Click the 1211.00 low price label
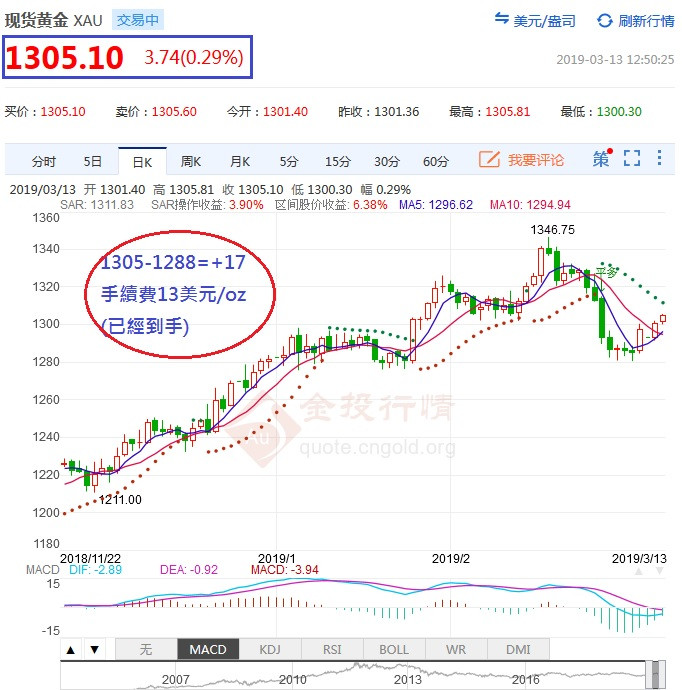Image resolution: width=682 pixels, height=690 pixels. tap(120, 500)
